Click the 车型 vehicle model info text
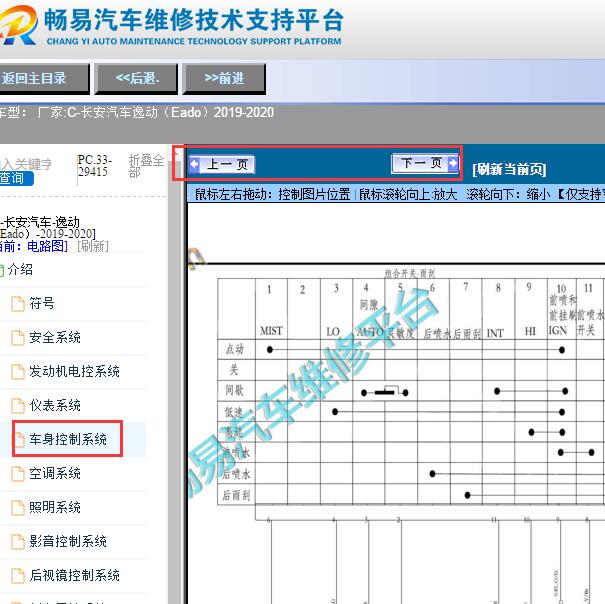The image size is (605, 604). (x=137, y=112)
